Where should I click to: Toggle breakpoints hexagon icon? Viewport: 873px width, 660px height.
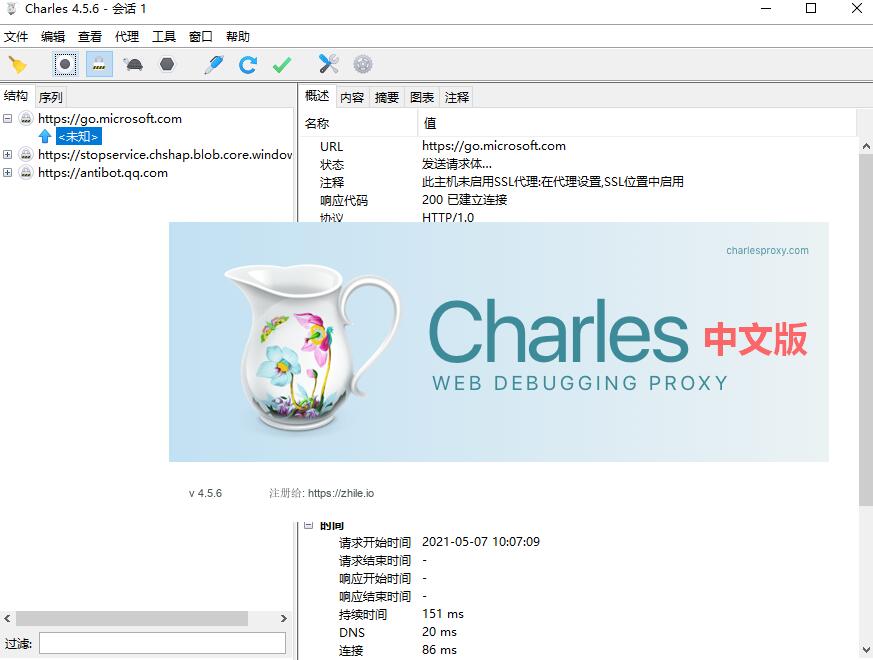167,65
